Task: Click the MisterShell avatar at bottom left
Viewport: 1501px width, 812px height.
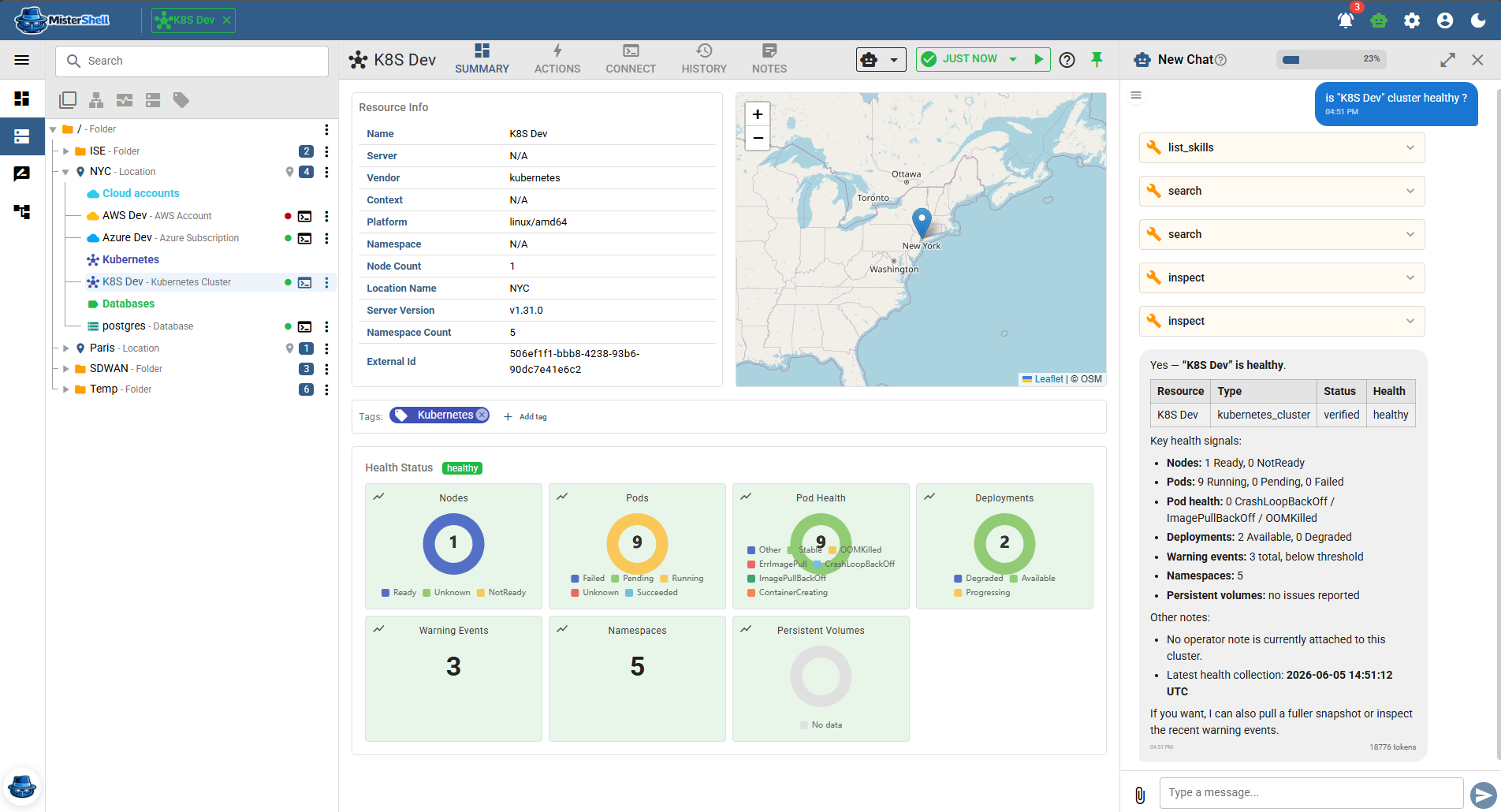Action: point(22,786)
